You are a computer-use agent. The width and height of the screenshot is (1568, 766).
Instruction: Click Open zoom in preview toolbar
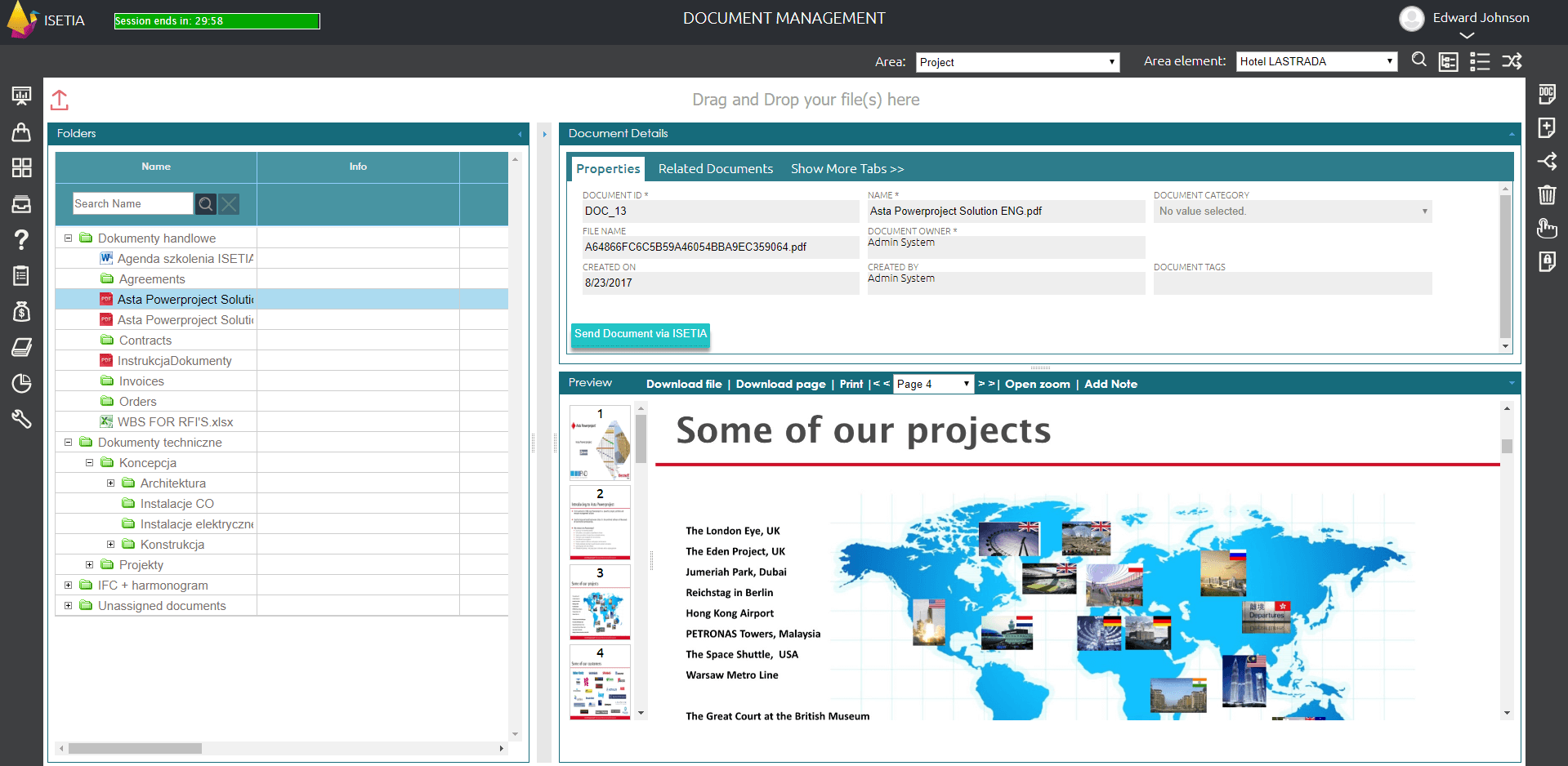[1038, 384]
